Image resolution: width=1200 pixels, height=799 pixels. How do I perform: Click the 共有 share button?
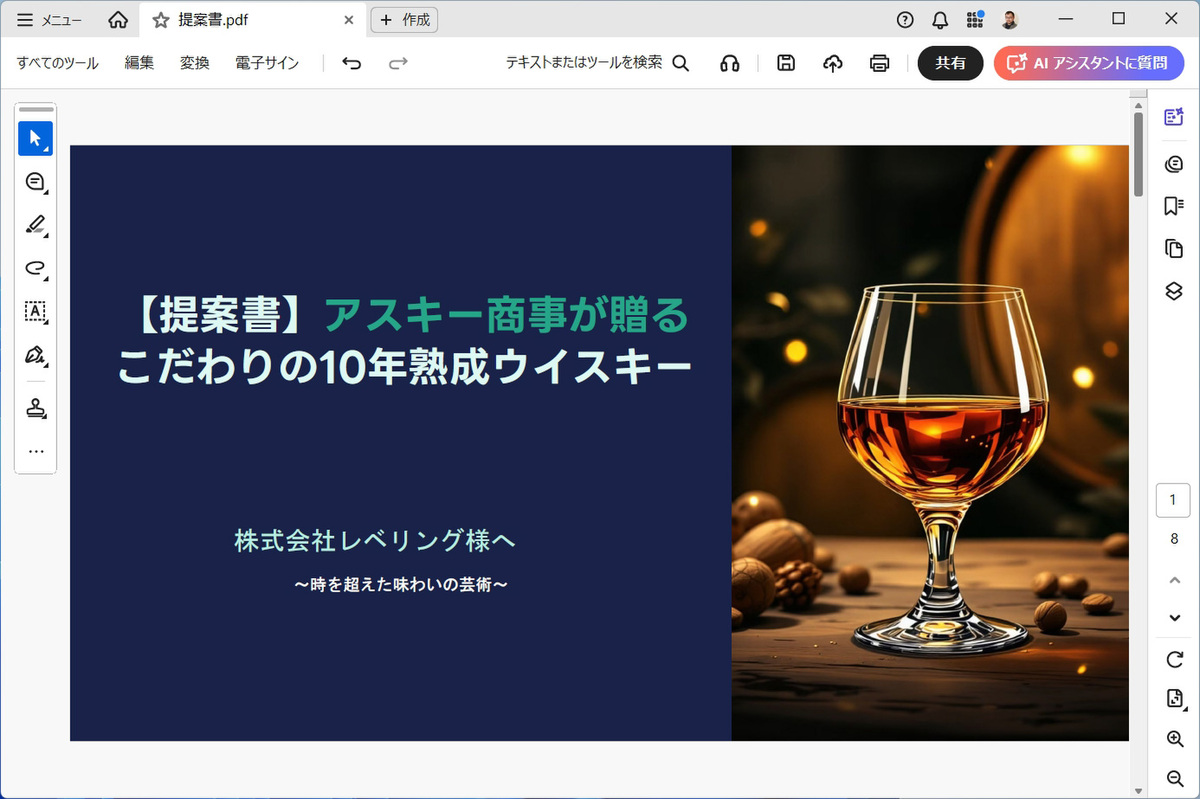[x=950, y=63]
